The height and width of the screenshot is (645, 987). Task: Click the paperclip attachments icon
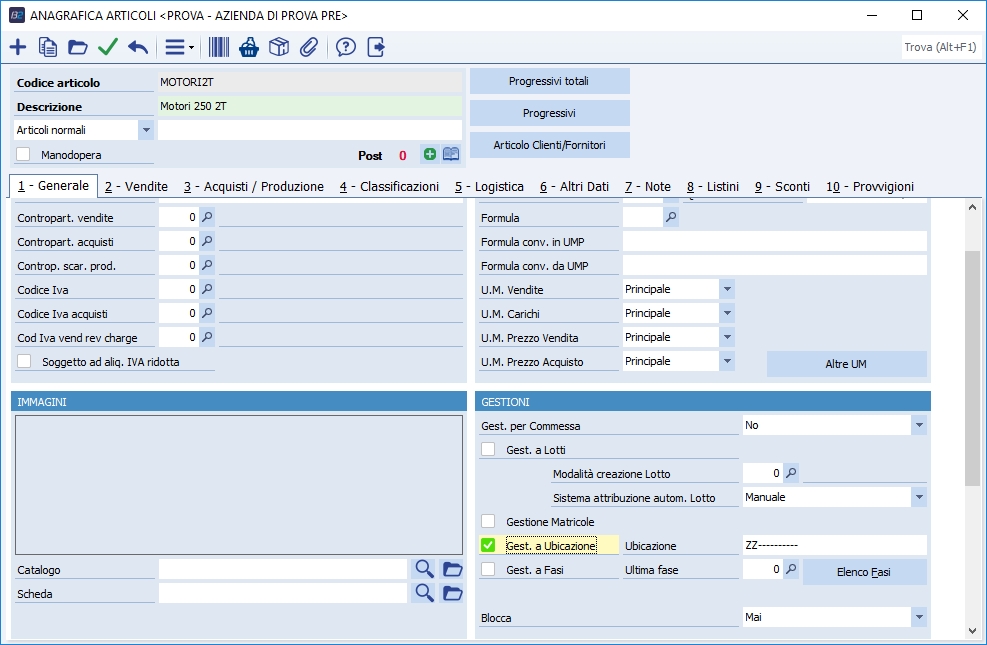click(x=309, y=47)
